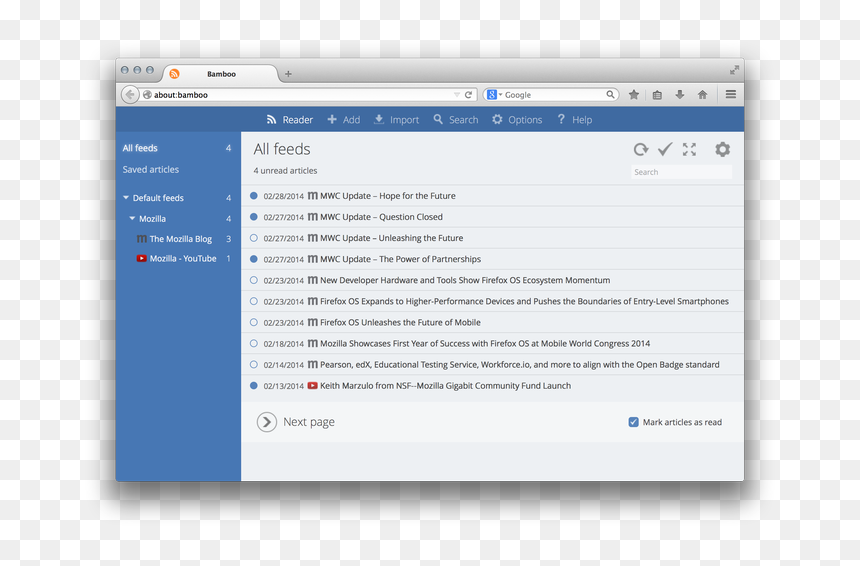Open Saved articles in the sidebar
This screenshot has height=566, width=860.
pyautogui.click(x=151, y=169)
